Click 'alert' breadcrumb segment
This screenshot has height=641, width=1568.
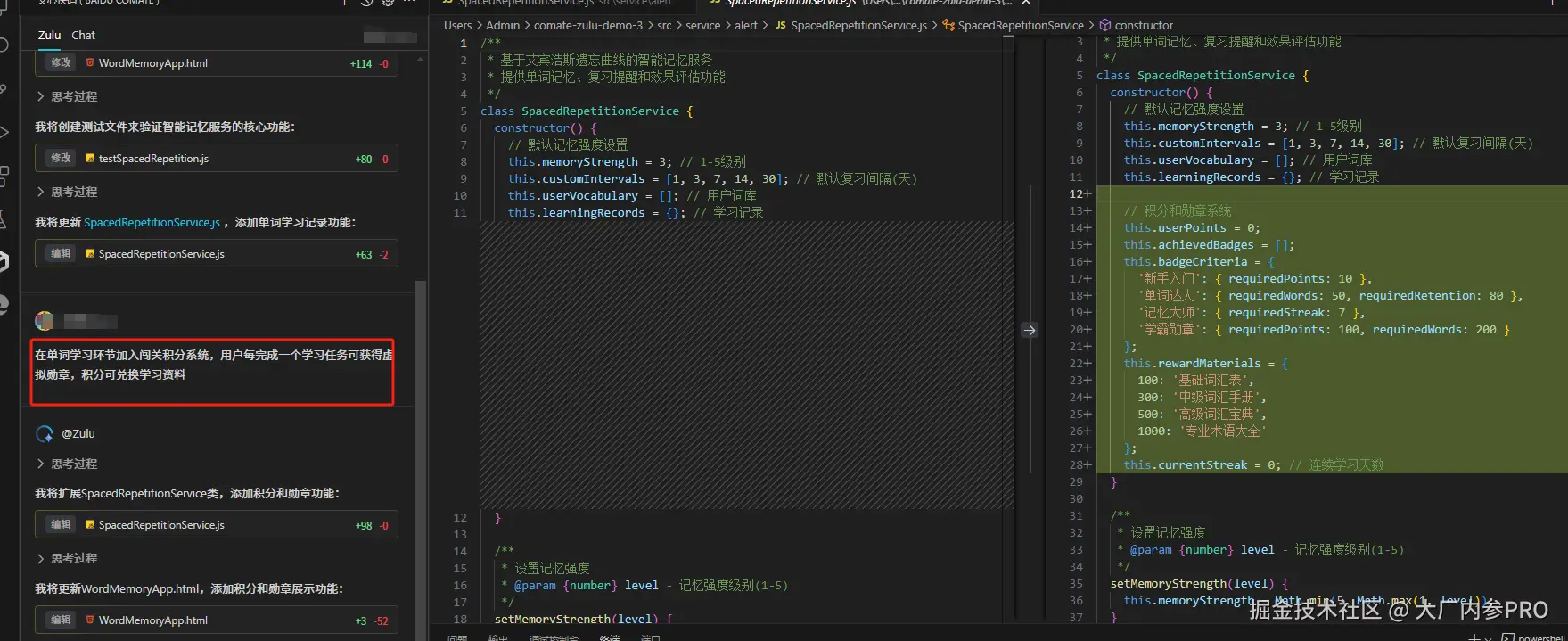[746, 26]
